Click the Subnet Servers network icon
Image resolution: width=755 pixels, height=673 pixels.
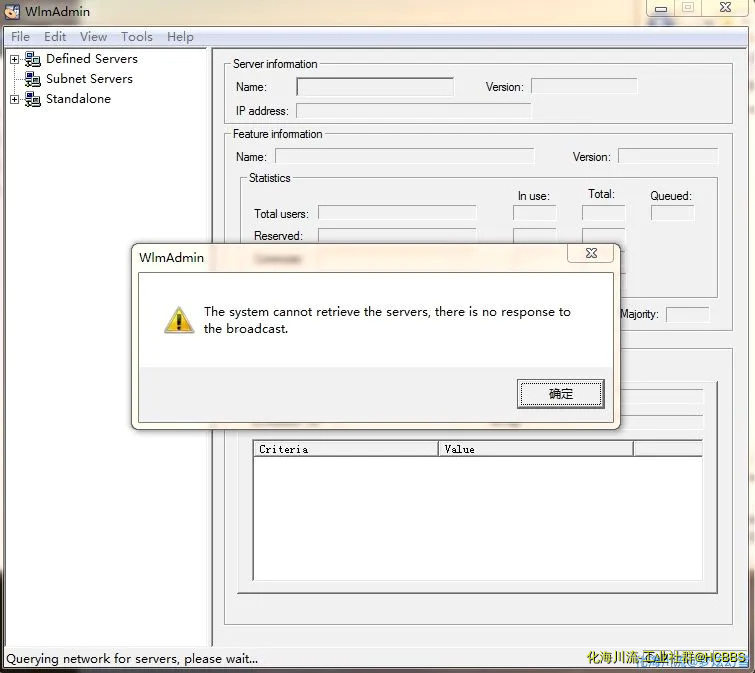pyautogui.click(x=33, y=79)
